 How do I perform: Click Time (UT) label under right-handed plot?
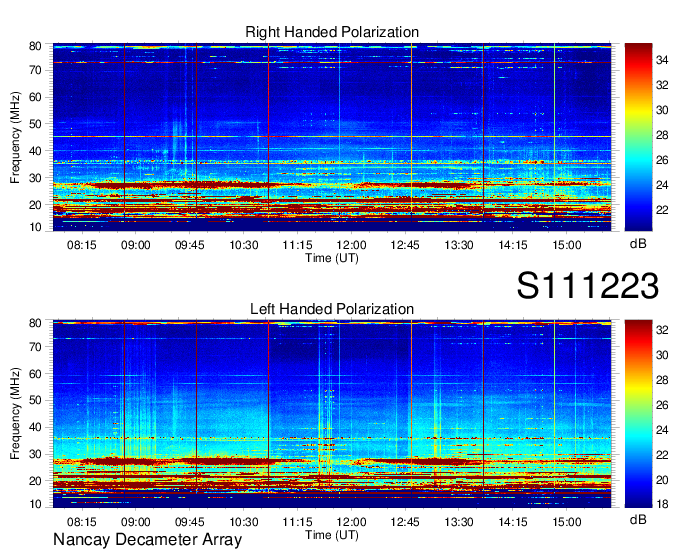tap(332, 258)
